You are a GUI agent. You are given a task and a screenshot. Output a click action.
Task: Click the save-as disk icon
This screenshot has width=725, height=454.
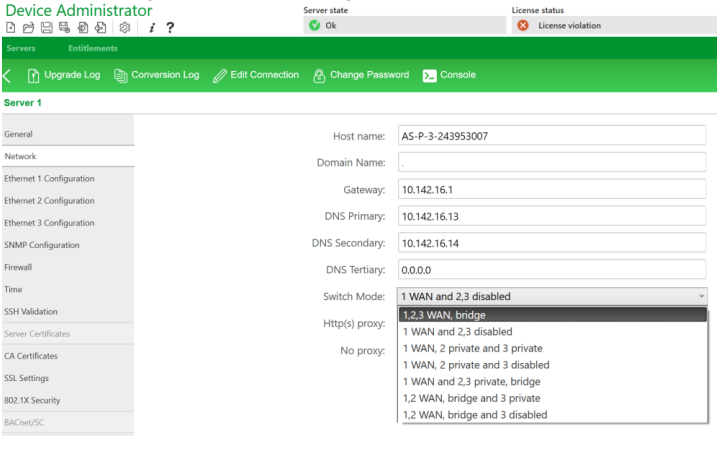point(64,27)
